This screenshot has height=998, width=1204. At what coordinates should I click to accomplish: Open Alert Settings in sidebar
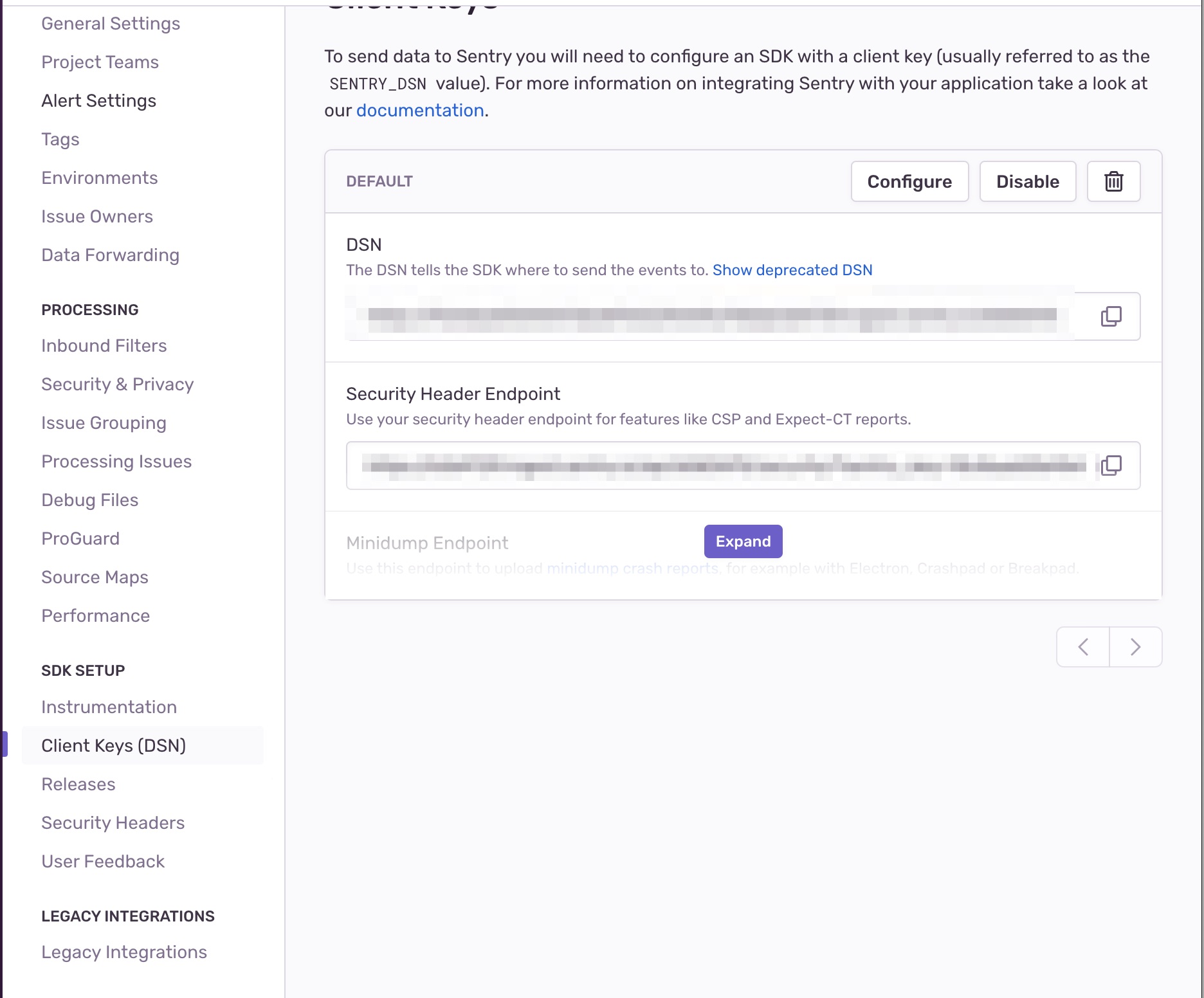pos(99,101)
